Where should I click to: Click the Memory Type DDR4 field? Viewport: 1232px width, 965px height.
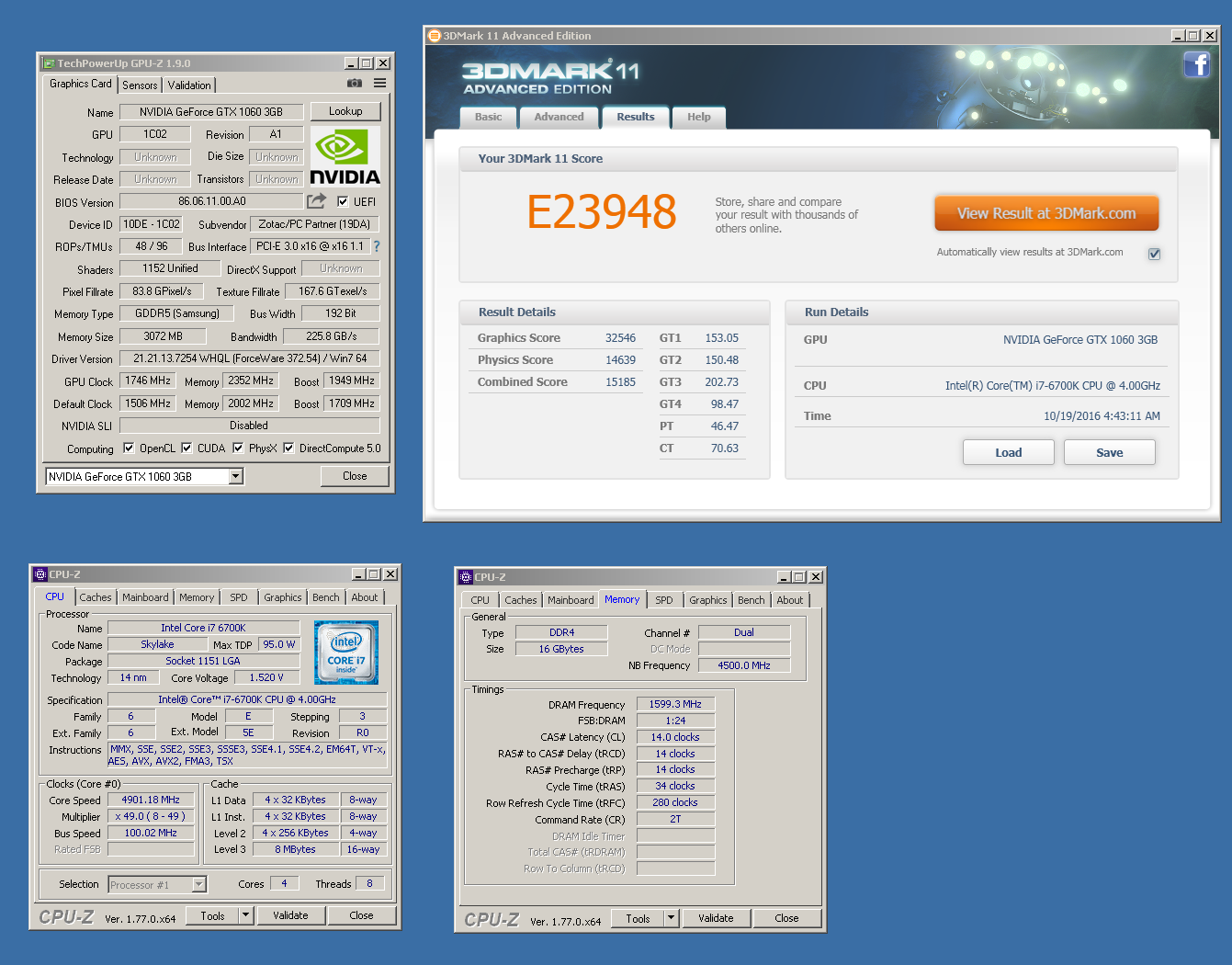[561, 632]
